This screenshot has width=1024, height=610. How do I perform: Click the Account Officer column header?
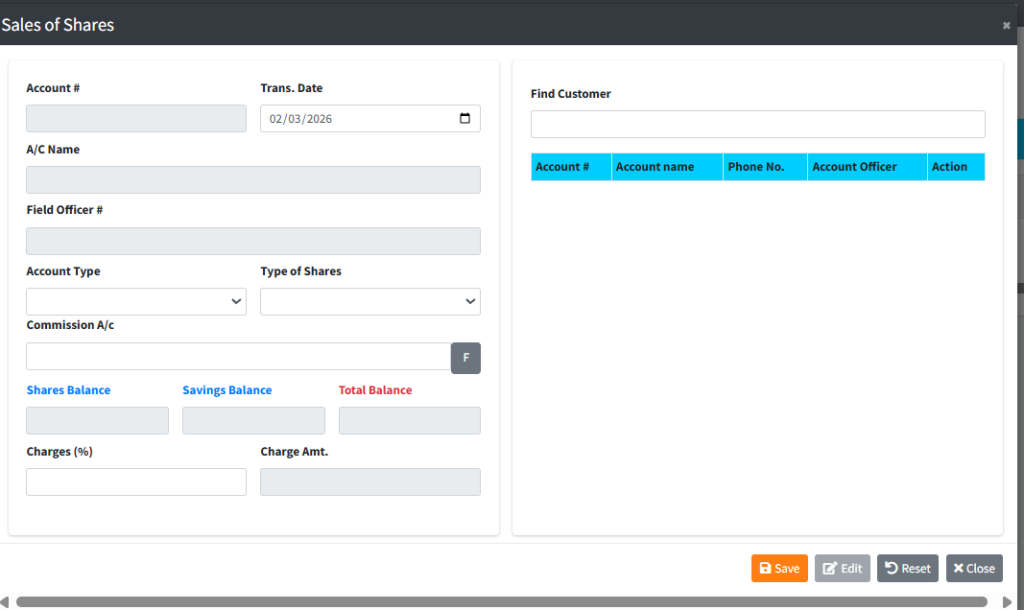pos(866,167)
